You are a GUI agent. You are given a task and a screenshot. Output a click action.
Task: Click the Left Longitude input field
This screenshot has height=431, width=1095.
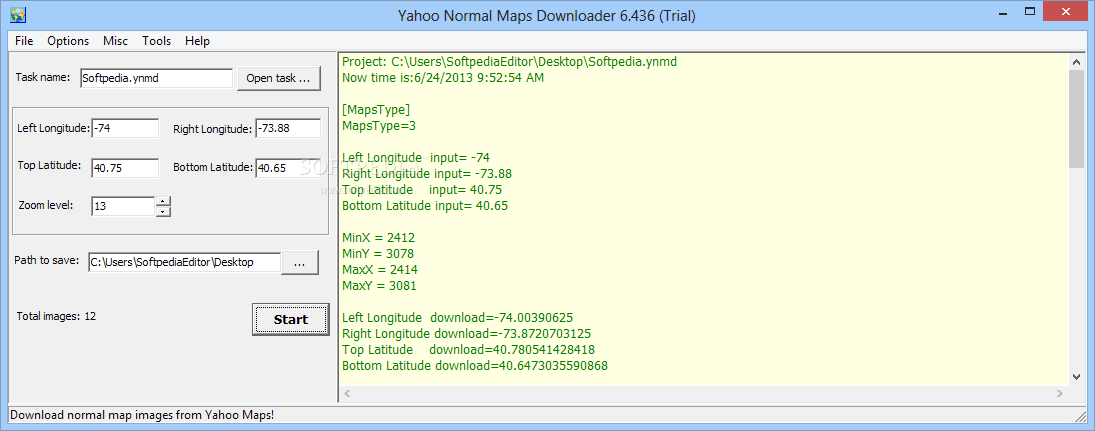tap(125, 129)
